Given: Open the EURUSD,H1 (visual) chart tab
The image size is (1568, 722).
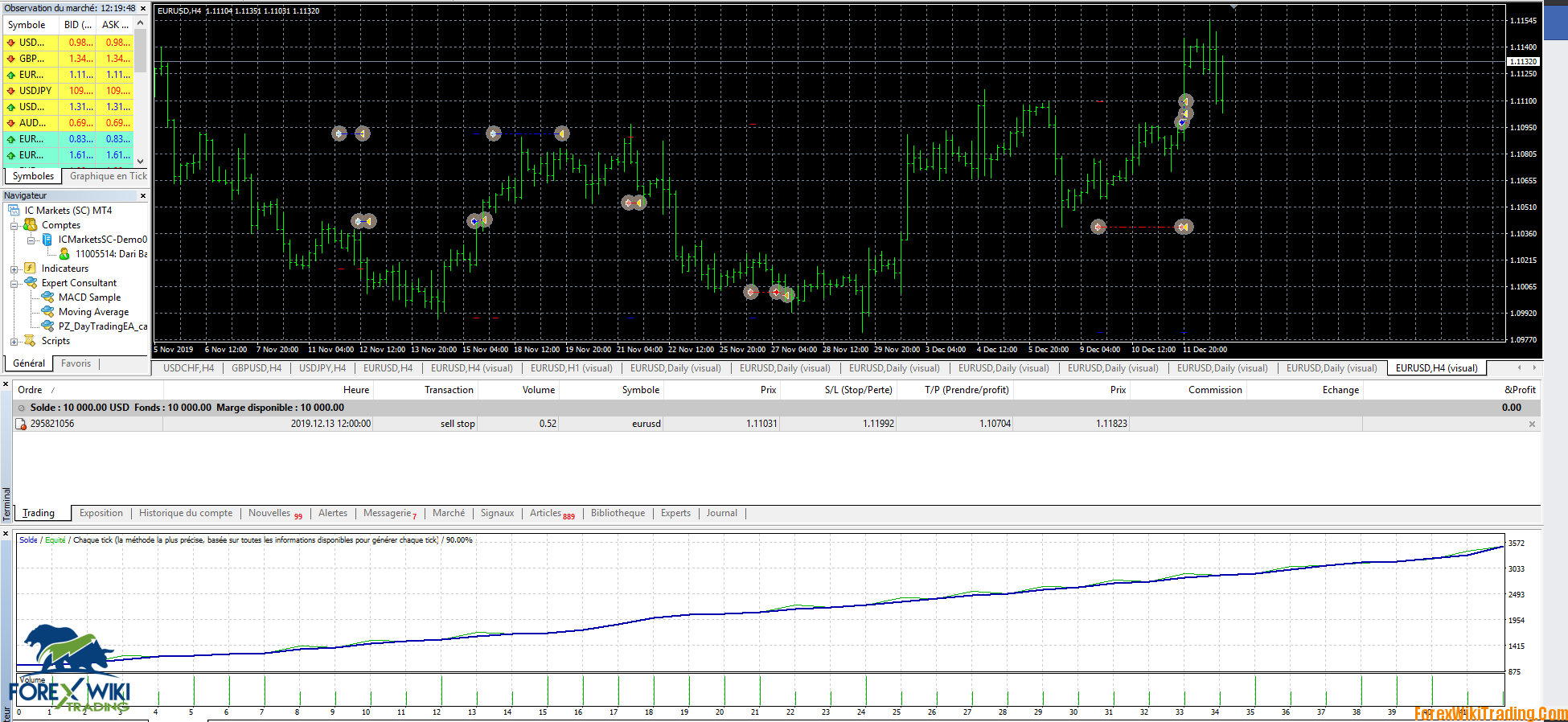Looking at the screenshot, I should click(572, 368).
